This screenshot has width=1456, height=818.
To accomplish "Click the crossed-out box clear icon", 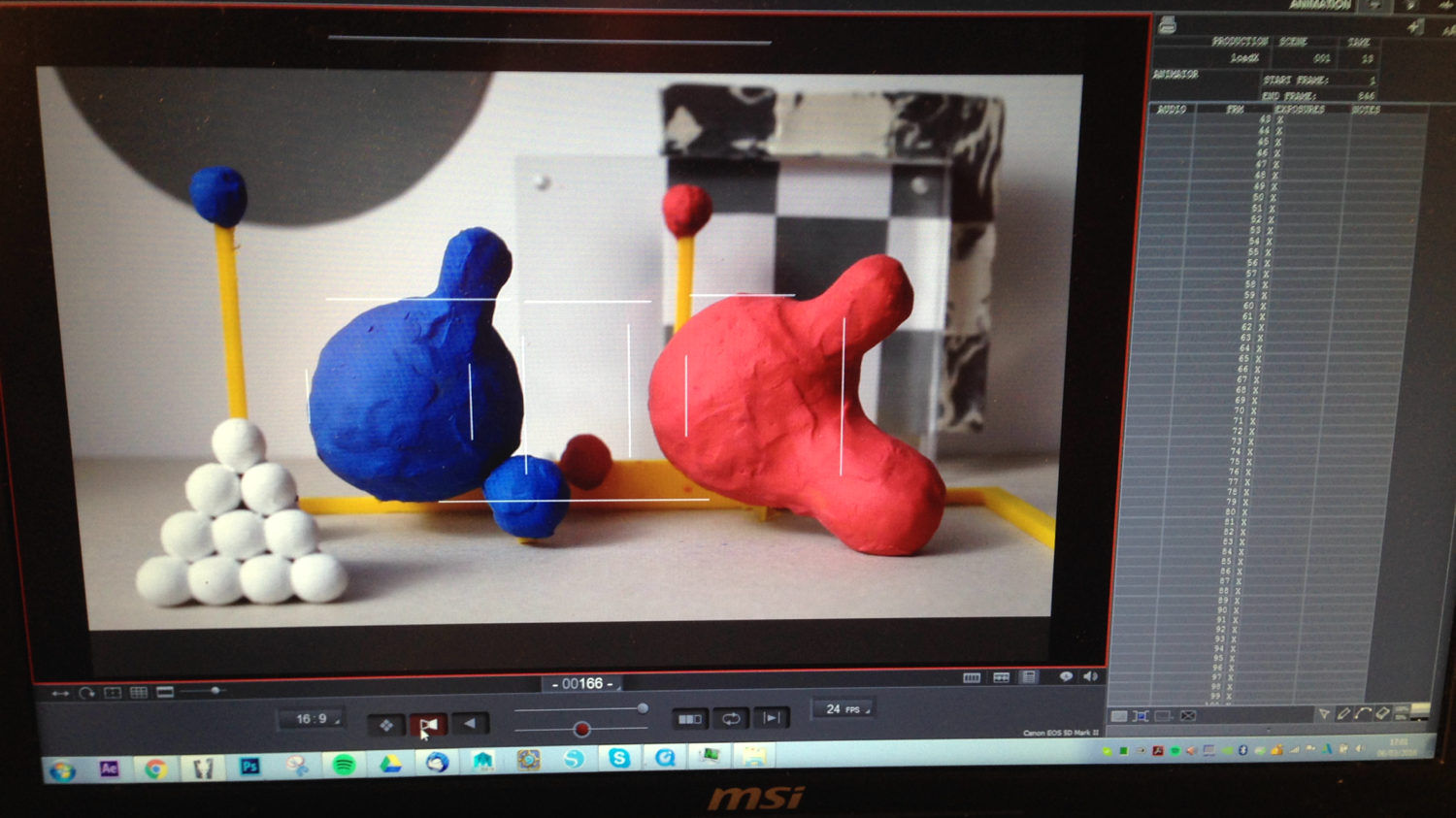I will pos(1187,716).
